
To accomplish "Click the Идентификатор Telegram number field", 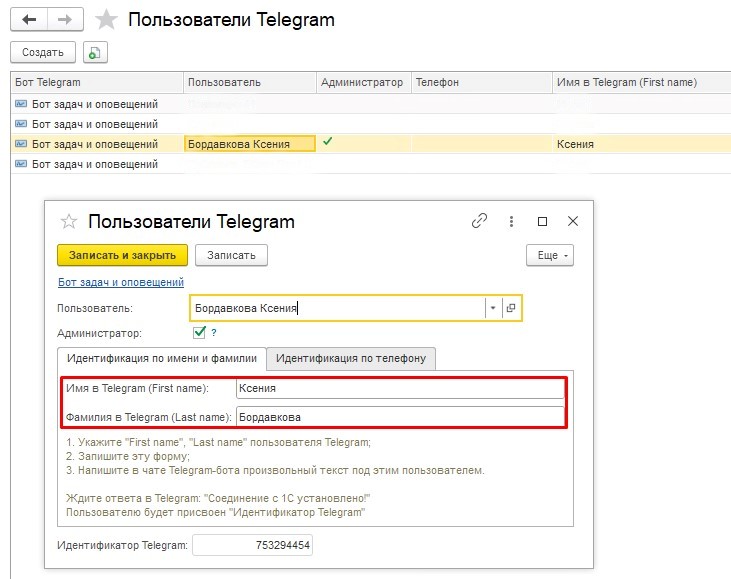I will coord(253,545).
